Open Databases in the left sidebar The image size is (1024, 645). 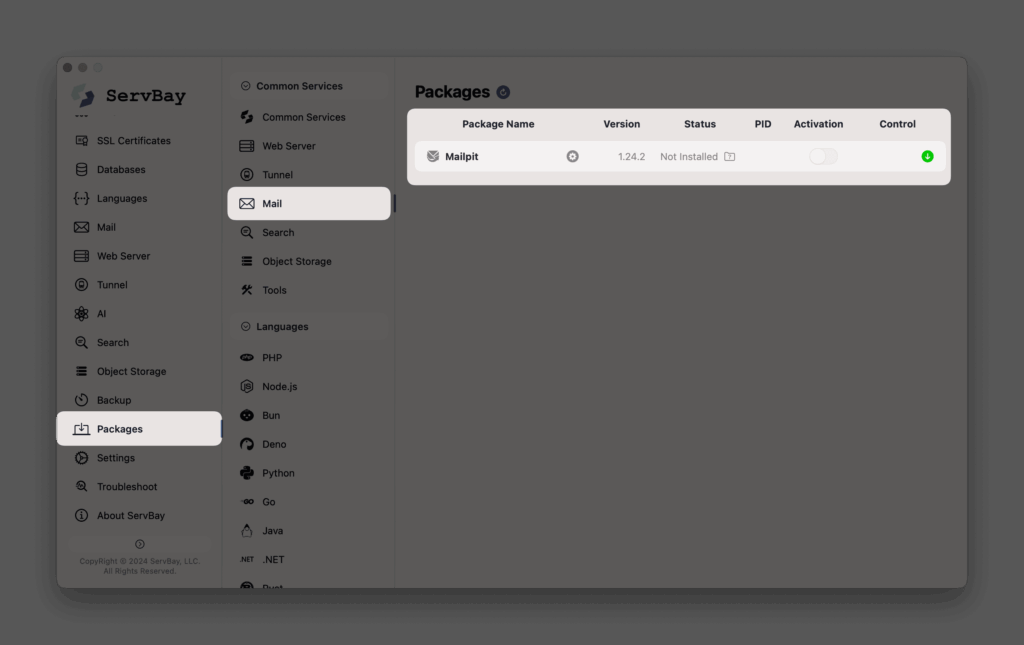tap(120, 170)
